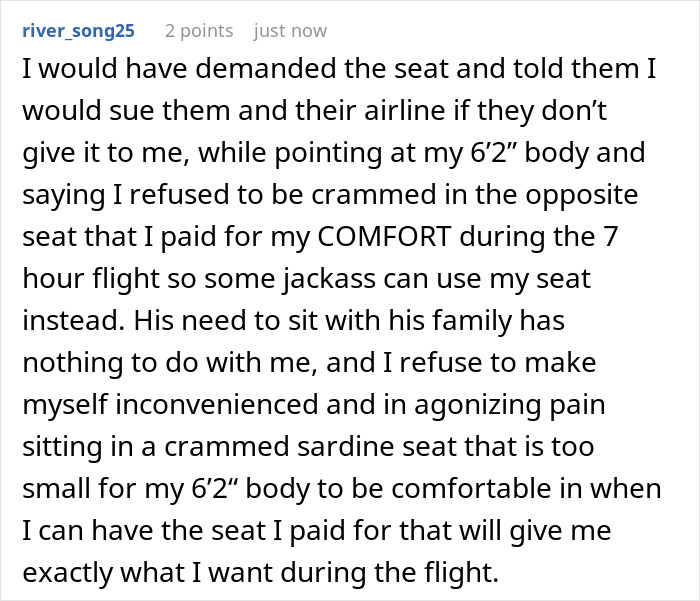Click the "just now" comment timestamp
Screen dimensions: 700x601
tap(290, 31)
